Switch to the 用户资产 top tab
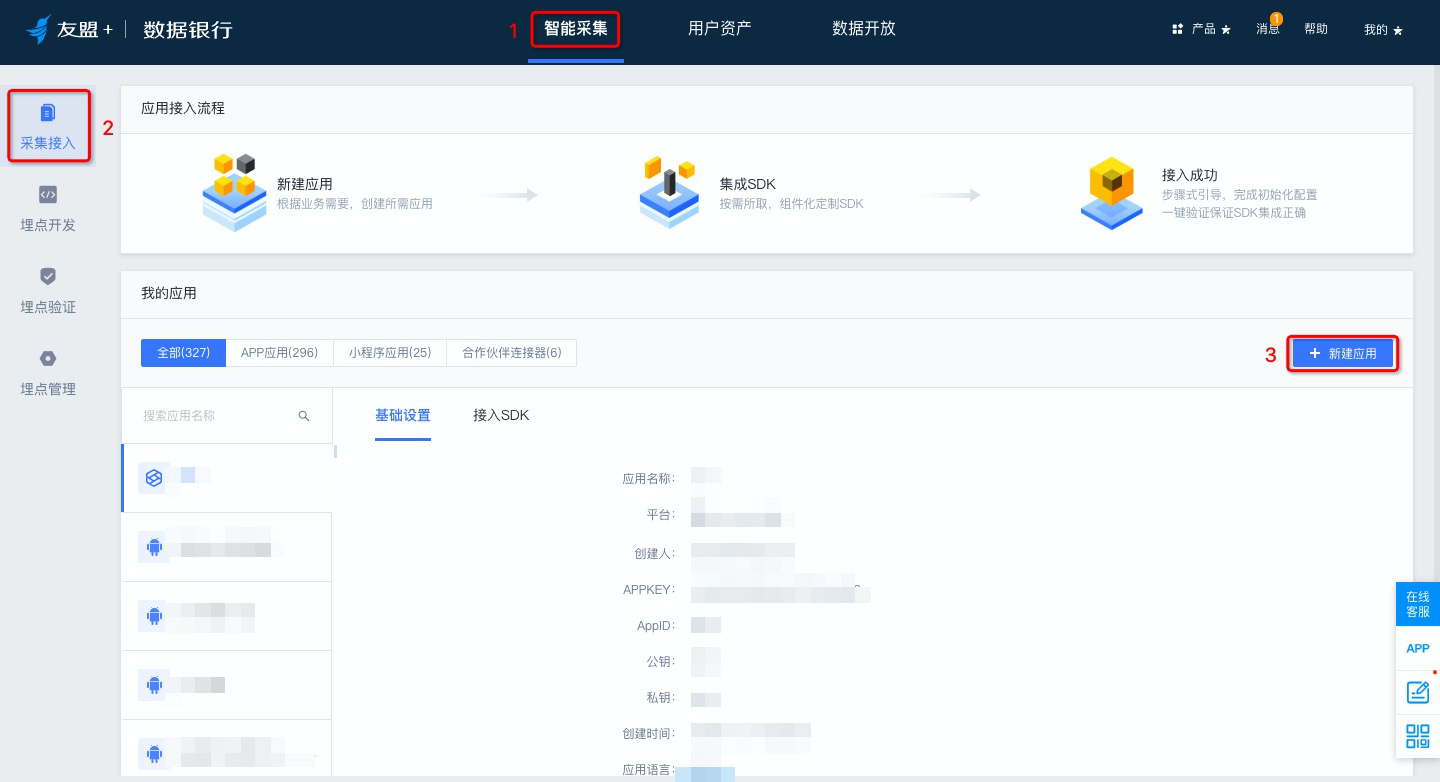The width and height of the screenshot is (1440, 782). [x=720, y=29]
